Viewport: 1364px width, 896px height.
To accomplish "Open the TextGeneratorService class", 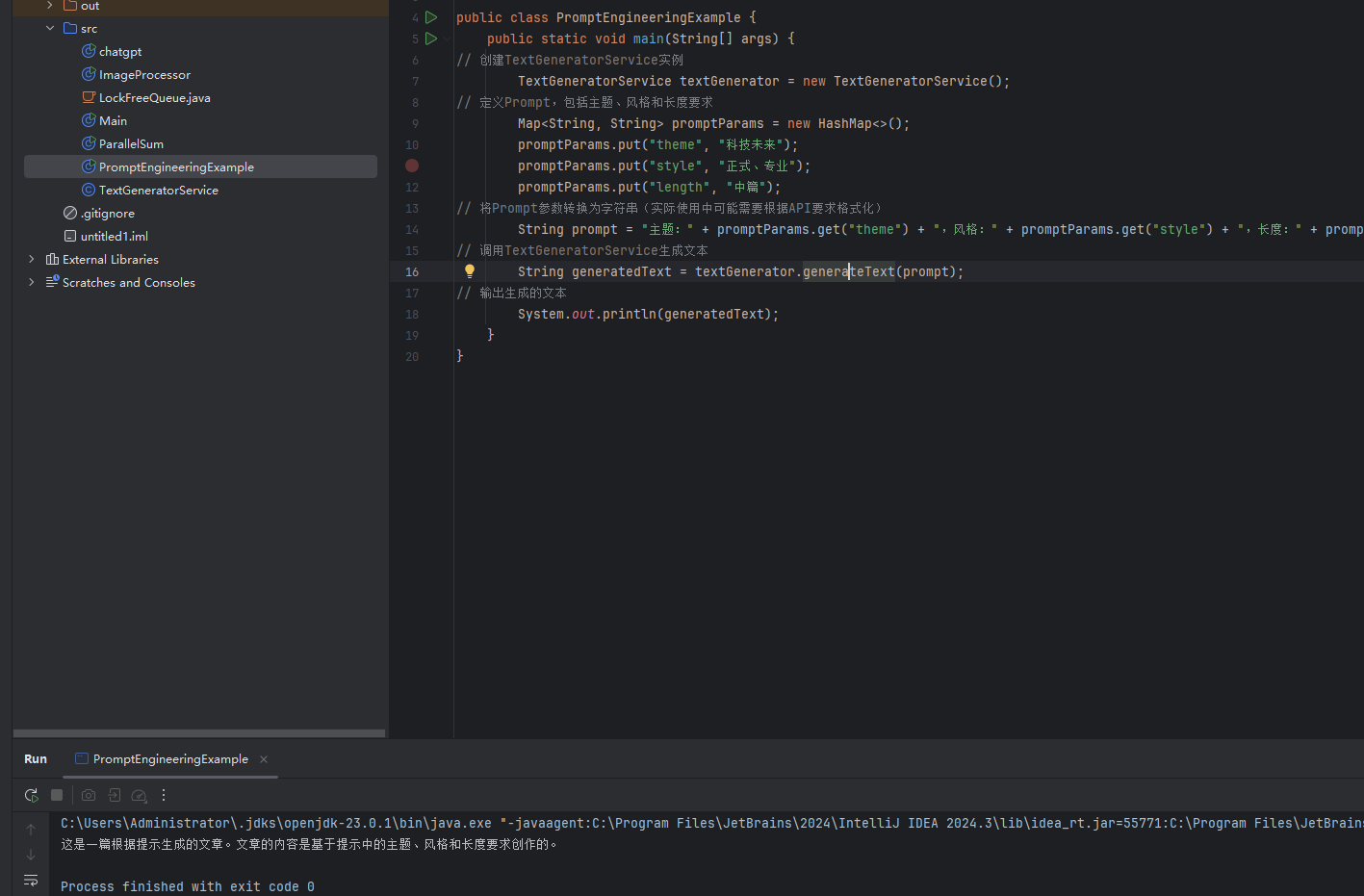I will click(158, 191).
